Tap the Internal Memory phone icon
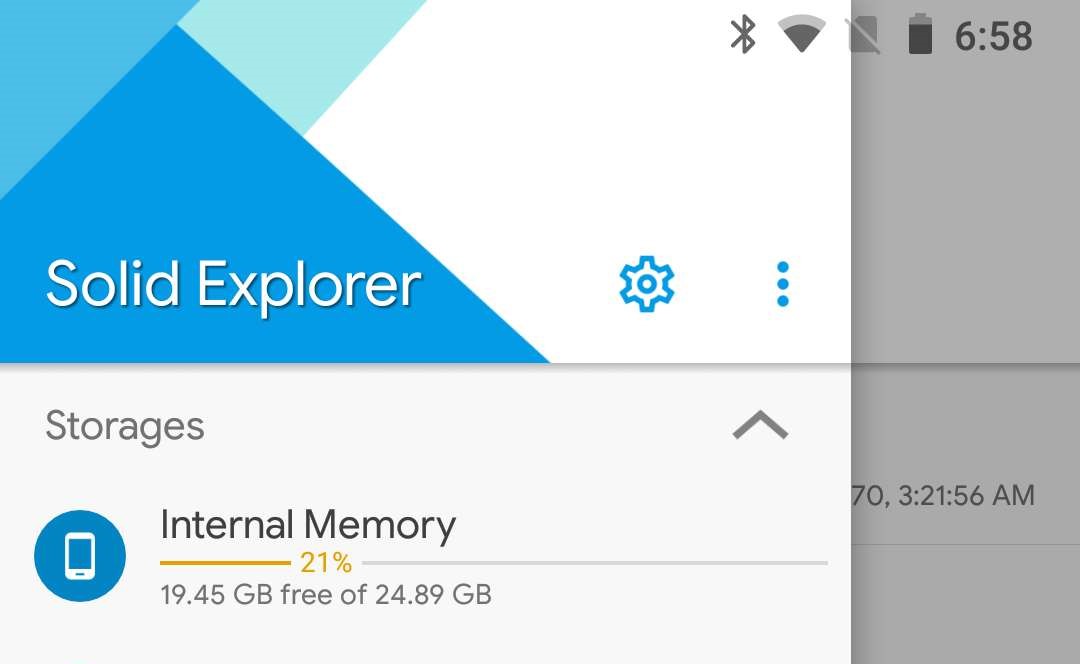 (x=80, y=556)
